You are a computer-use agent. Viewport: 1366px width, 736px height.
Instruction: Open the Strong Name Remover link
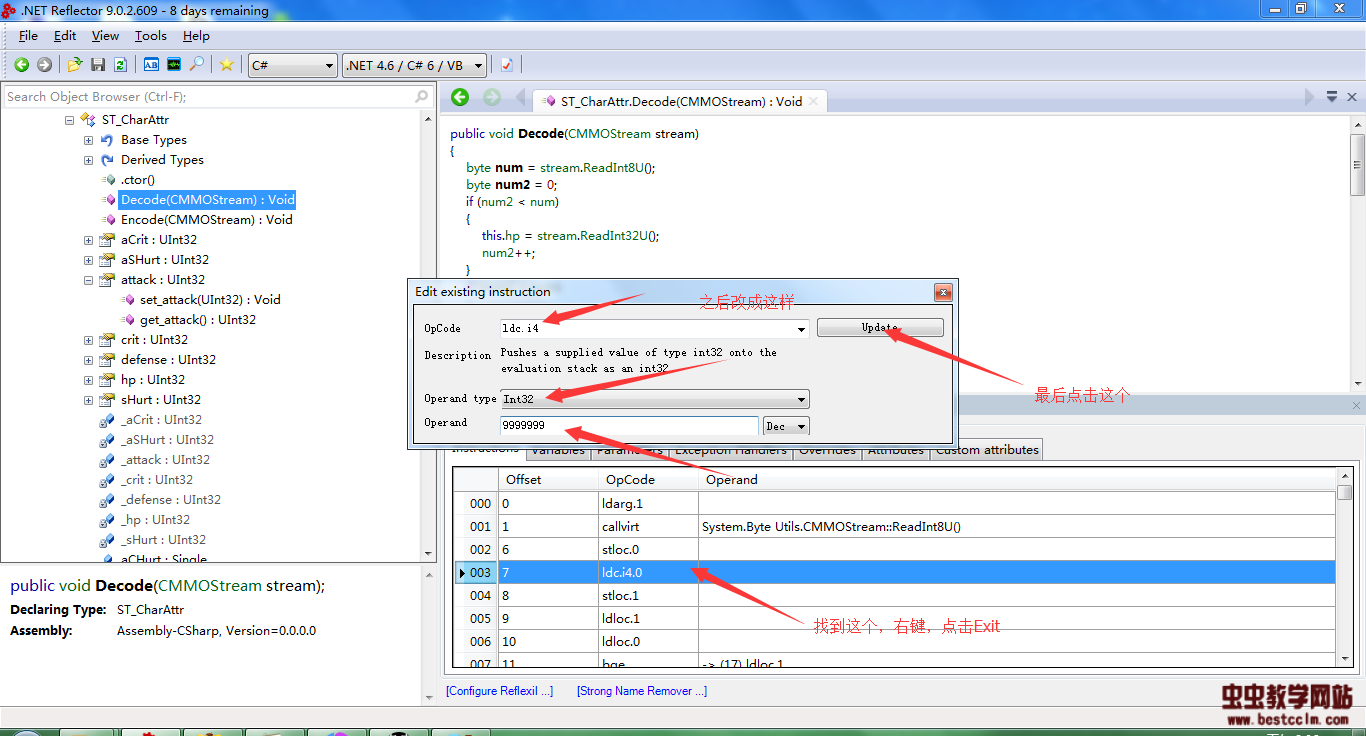point(642,691)
